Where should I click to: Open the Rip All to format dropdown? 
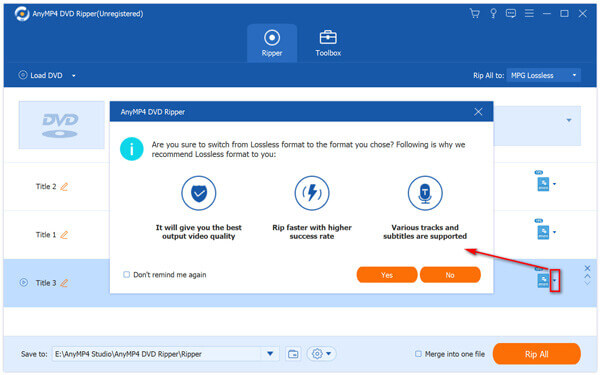click(x=543, y=75)
